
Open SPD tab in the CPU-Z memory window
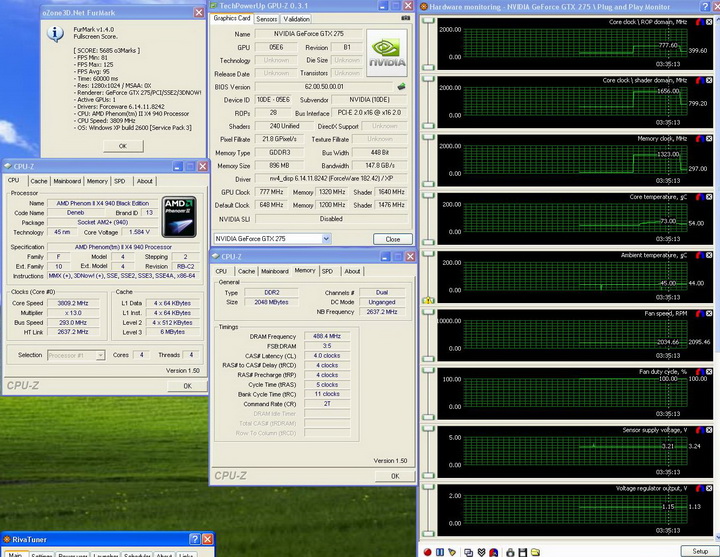click(x=327, y=271)
